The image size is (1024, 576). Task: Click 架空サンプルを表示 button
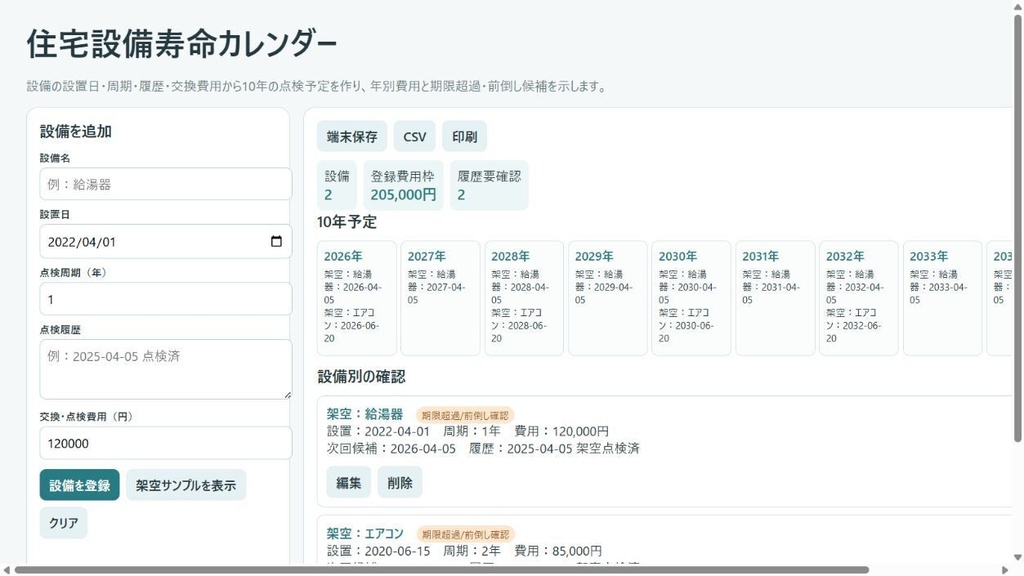186,485
